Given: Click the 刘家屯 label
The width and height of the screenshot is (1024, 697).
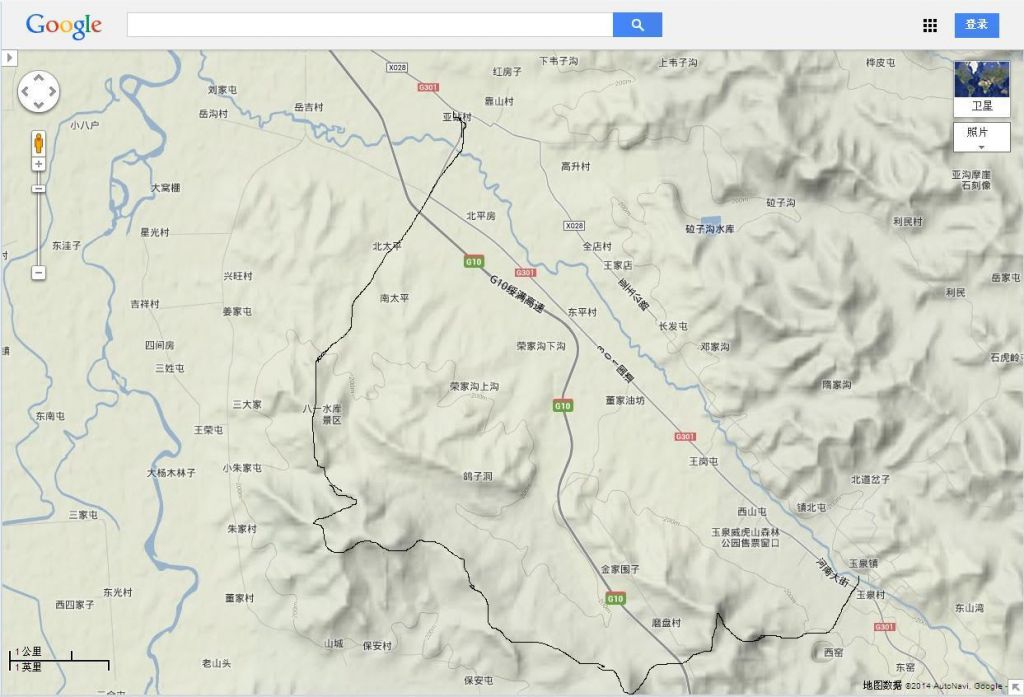Looking at the screenshot, I should click(222, 89).
